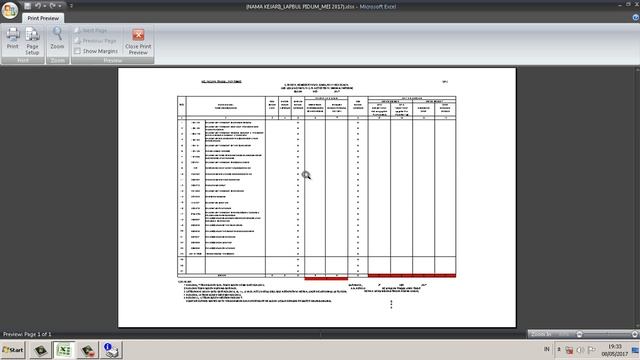The width and height of the screenshot is (640, 360).
Task: Open first taskbar application icon next to Start
Action: click(x=40, y=350)
